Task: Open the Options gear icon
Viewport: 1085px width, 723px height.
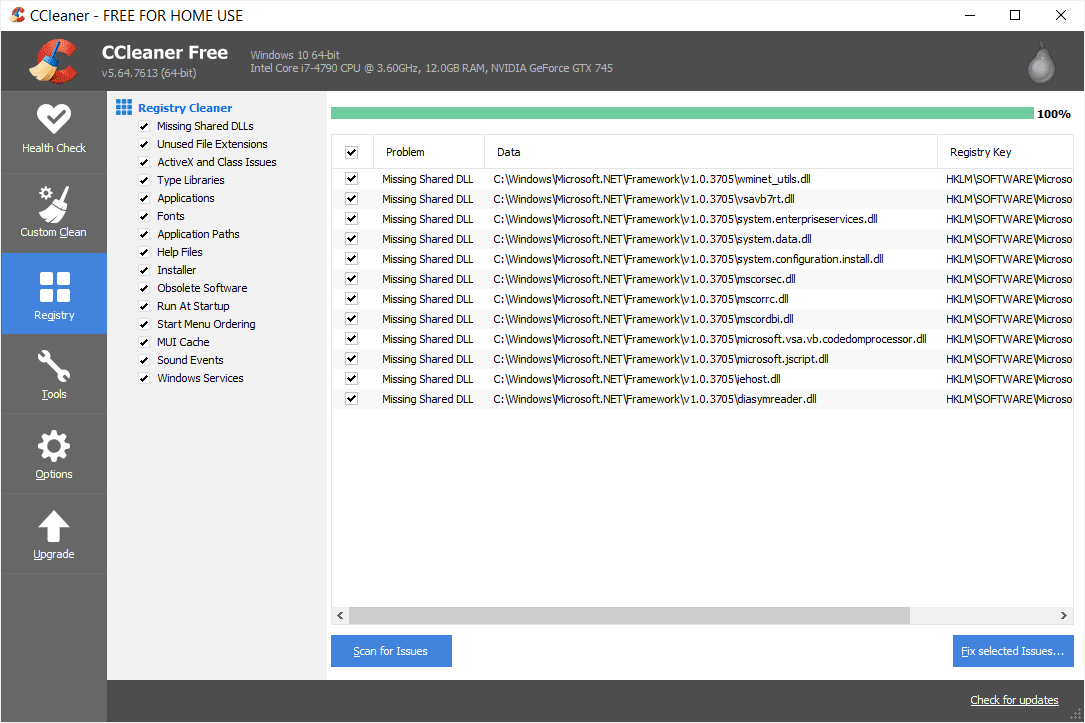Action: click(x=54, y=446)
